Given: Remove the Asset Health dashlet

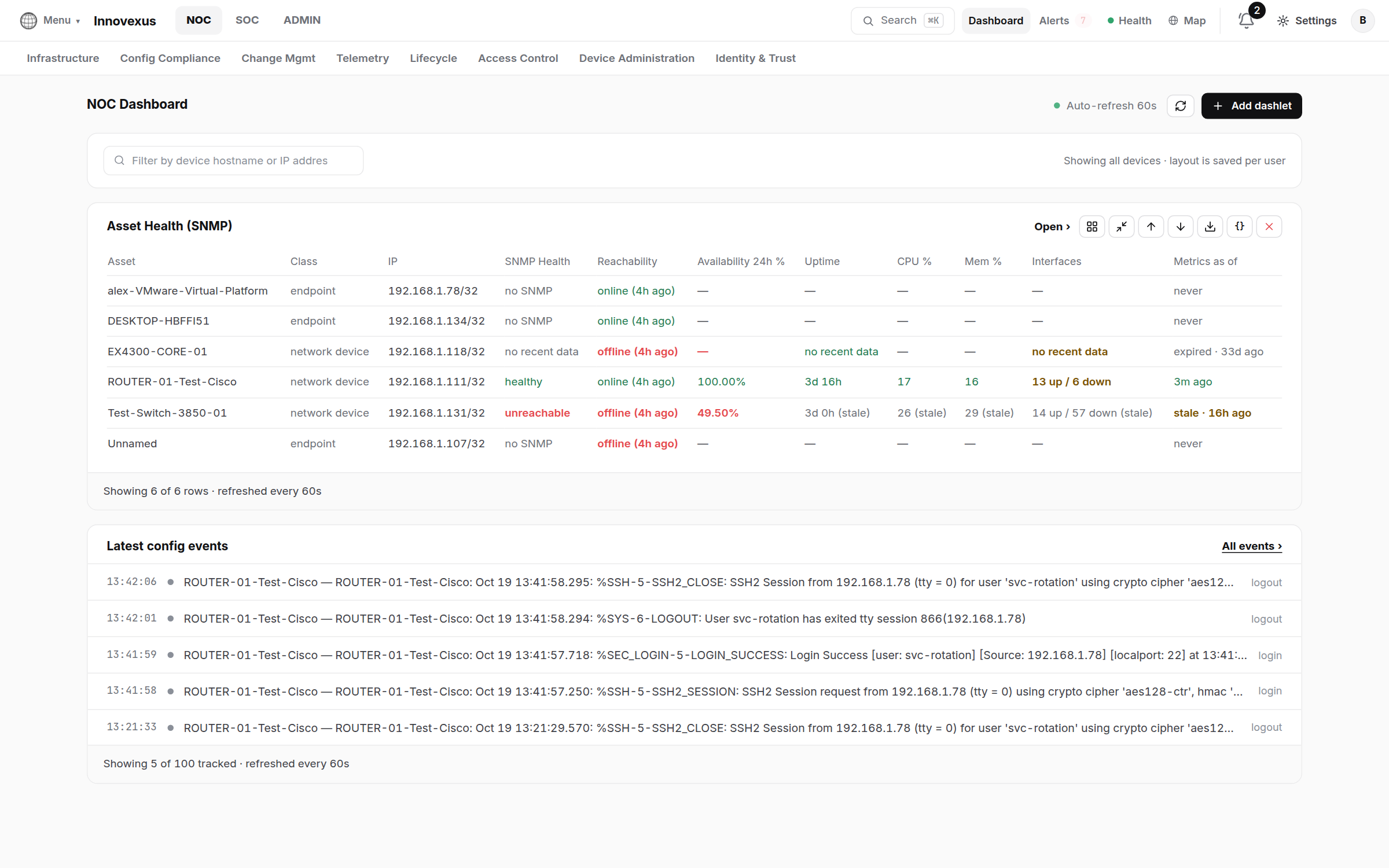Looking at the screenshot, I should 1269,227.
